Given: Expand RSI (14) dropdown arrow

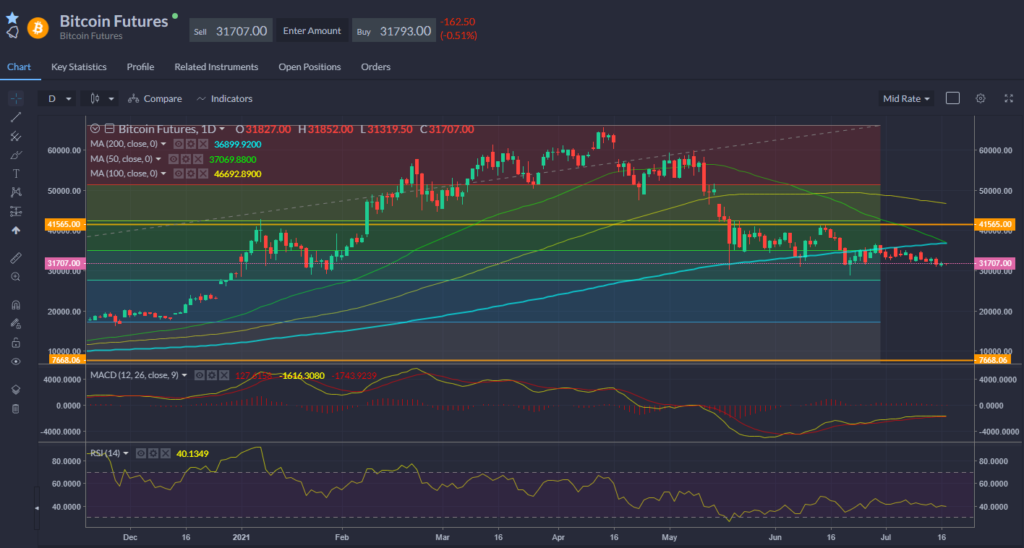Looking at the screenshot, I should (125, 453).
